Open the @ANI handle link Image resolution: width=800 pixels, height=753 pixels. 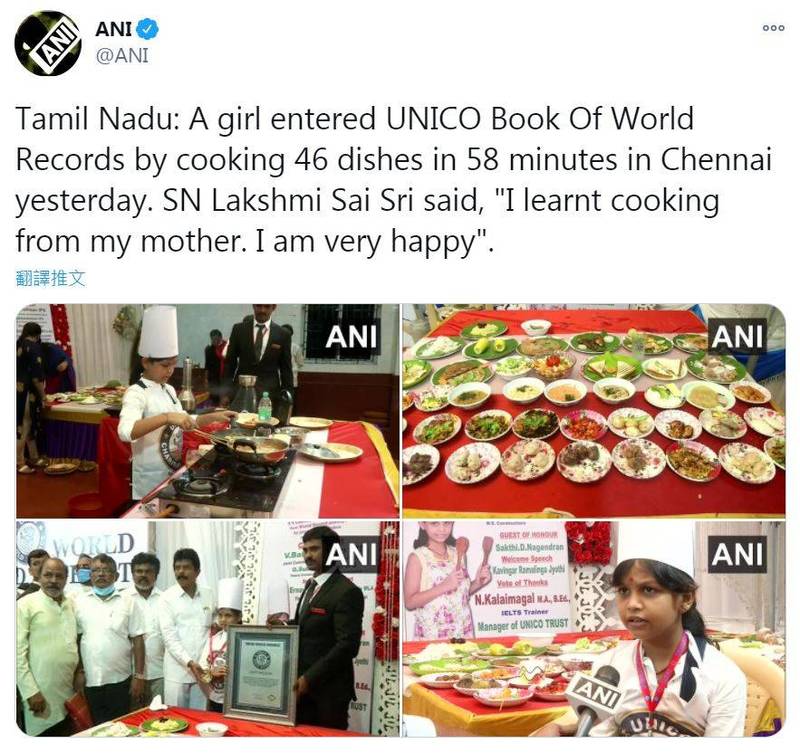(122, 55)
